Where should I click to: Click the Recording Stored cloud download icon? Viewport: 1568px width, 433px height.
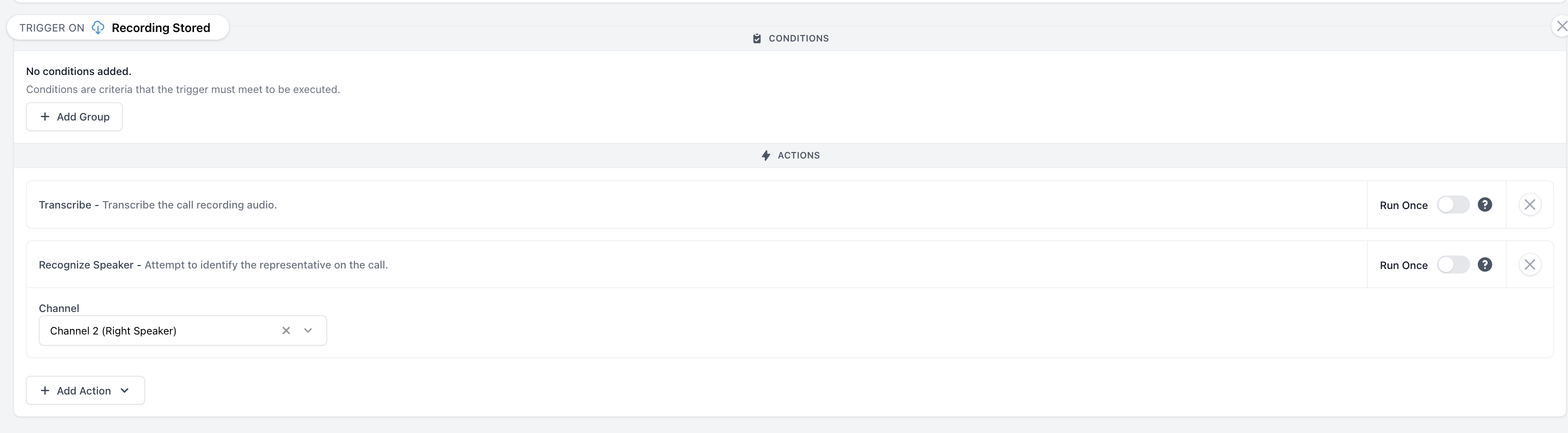(x=98, y=27)
